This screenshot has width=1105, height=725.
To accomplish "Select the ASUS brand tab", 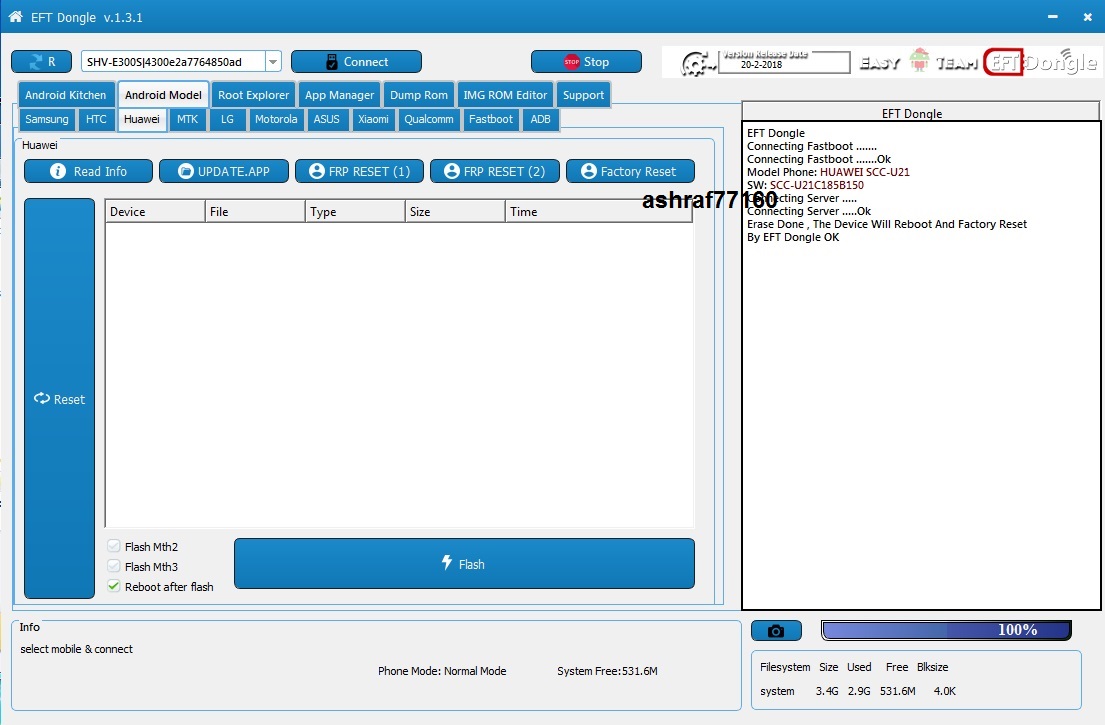I will (326, 119).
